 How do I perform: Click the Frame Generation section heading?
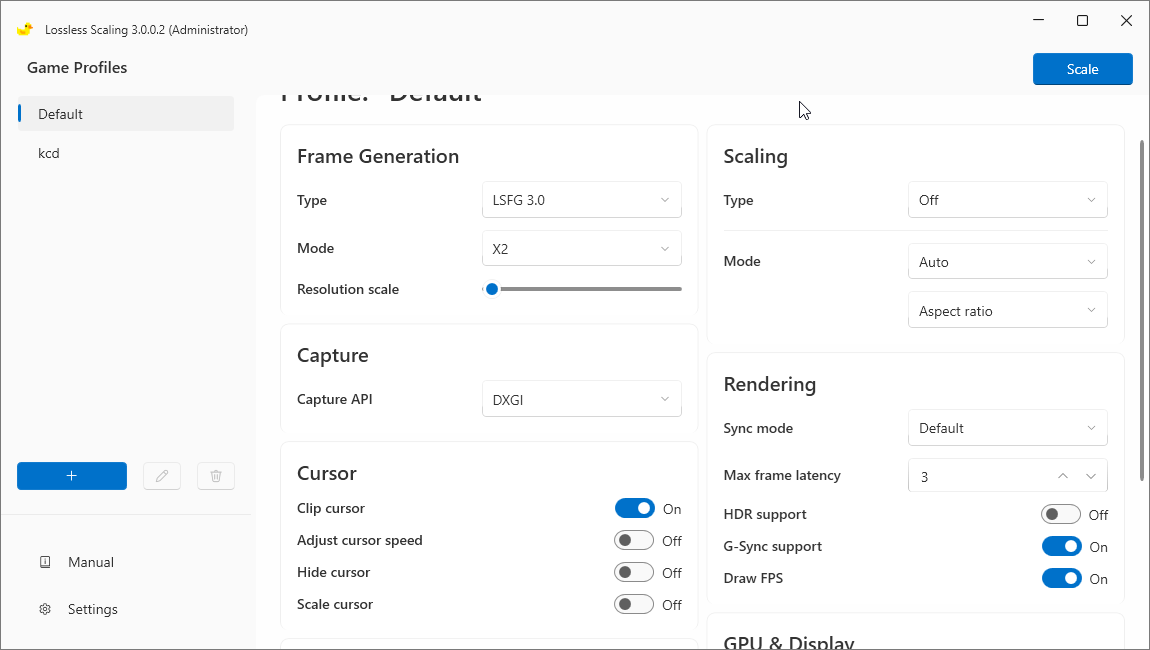pos(378,156)
